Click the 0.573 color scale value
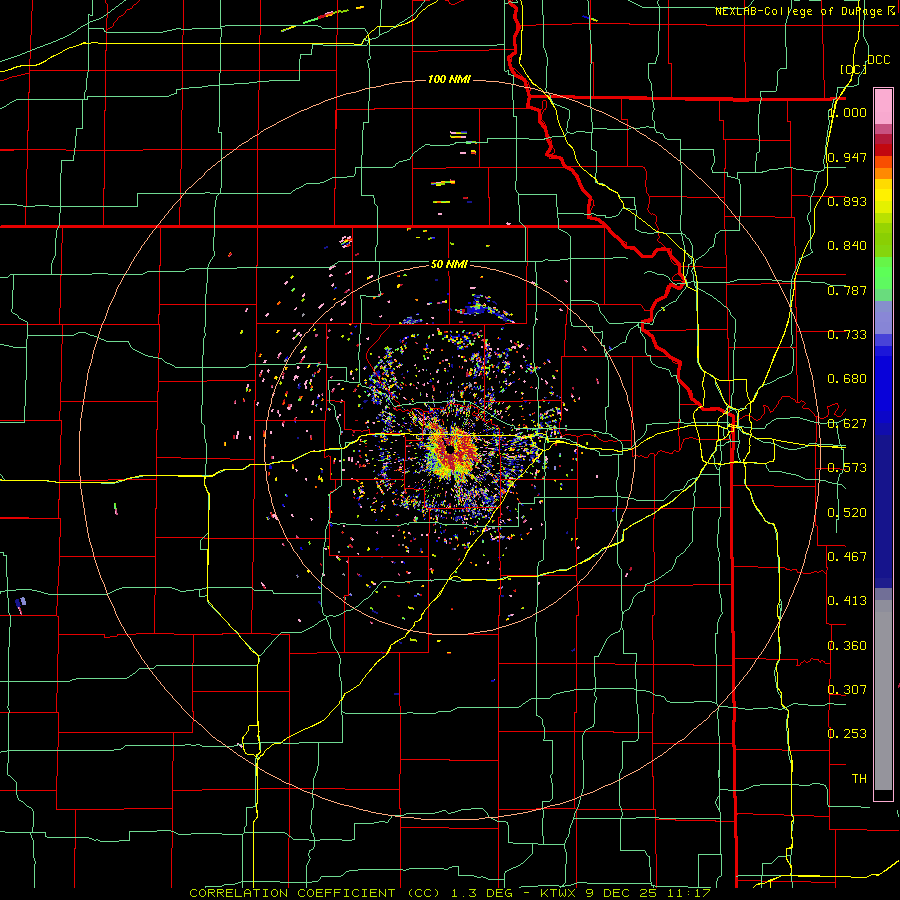The height and width of the screenshot is (900, 900). (x=847, y=468)
